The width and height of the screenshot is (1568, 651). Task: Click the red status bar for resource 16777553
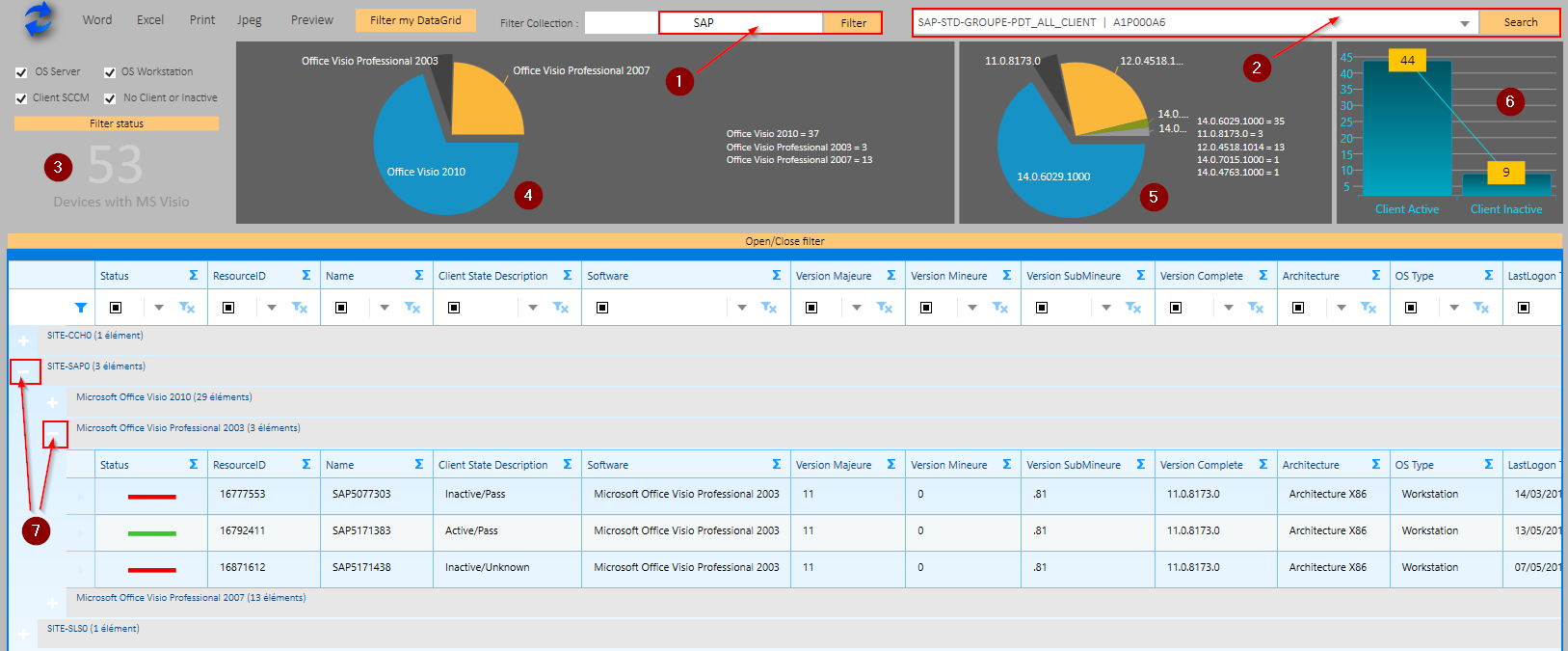(x=152, y=497)
